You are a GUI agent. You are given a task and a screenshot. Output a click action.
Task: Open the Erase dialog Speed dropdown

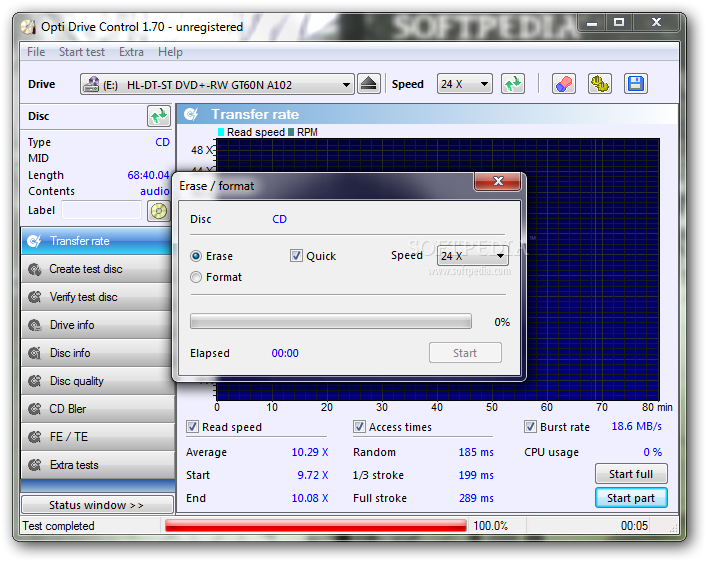(x=473, y=256)
